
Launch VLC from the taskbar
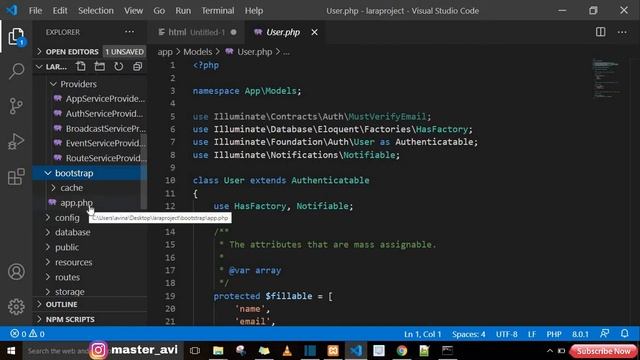(287, 351)
